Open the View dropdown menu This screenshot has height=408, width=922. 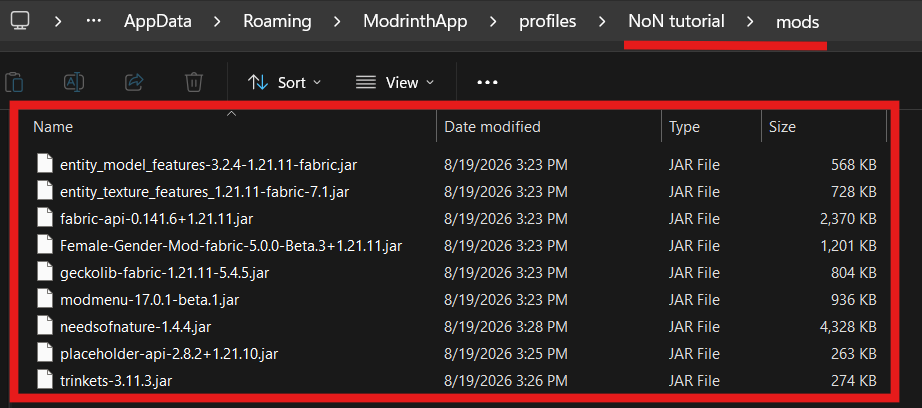click(x=395, y=83)
